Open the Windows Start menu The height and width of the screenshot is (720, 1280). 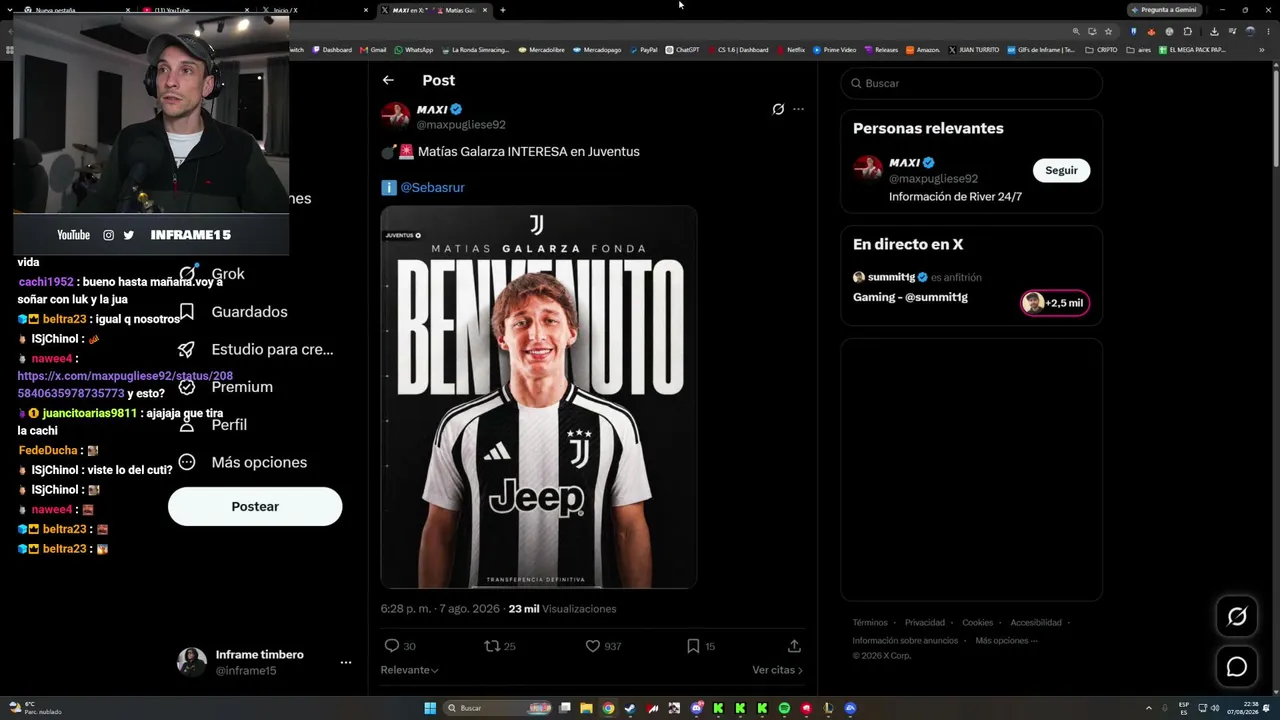point(430,708)
